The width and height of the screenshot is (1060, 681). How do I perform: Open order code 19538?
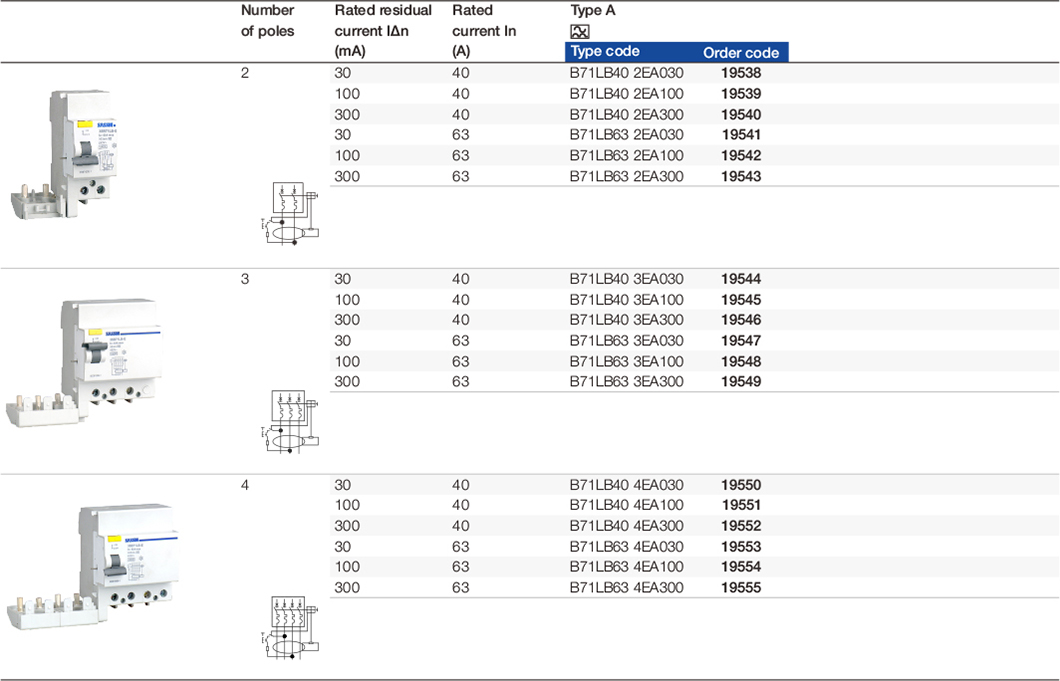tap(741, 74)
